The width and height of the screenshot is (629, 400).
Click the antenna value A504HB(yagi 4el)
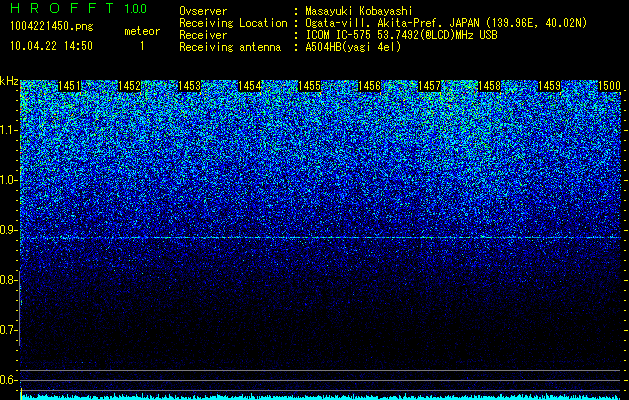tap(353, 47)
